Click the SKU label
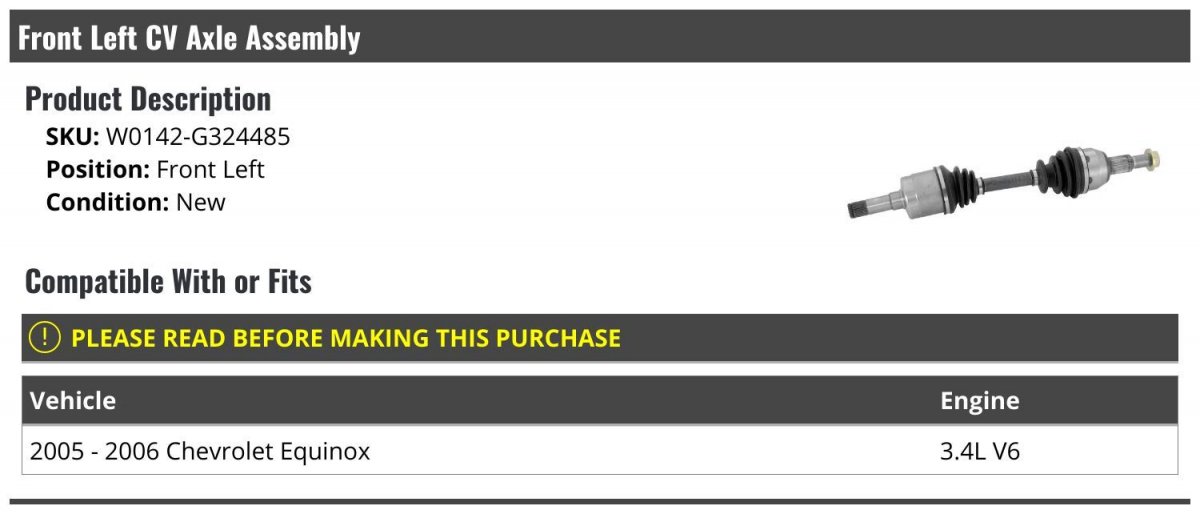Viewport: 1200px width, 514px height. (72, 137)
